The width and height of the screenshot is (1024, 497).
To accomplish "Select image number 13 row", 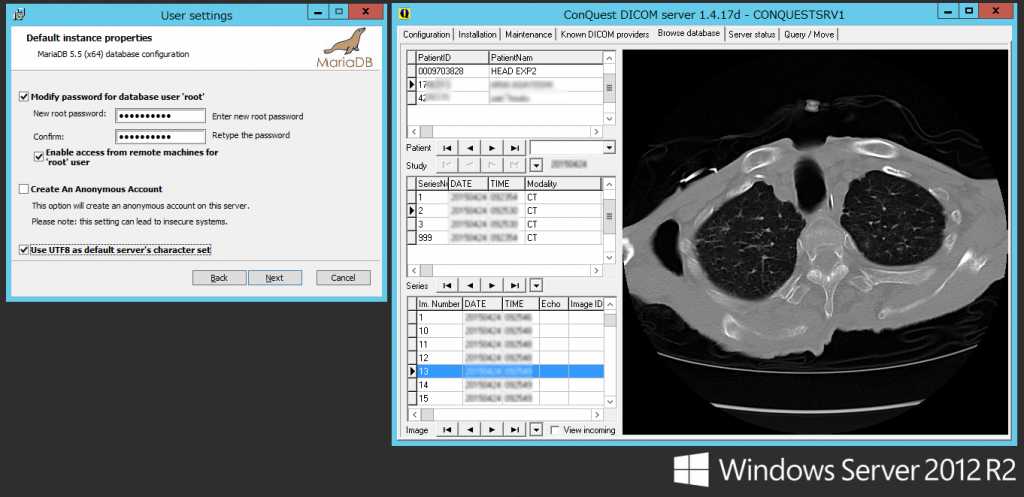I will (505, 371).
